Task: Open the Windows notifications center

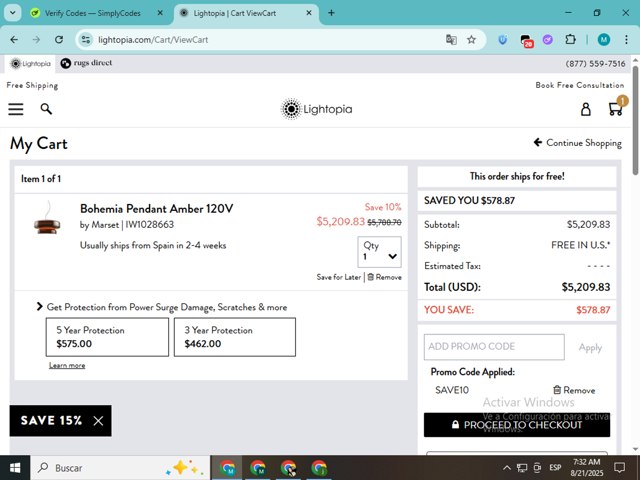Action: [x=620, y=468]
